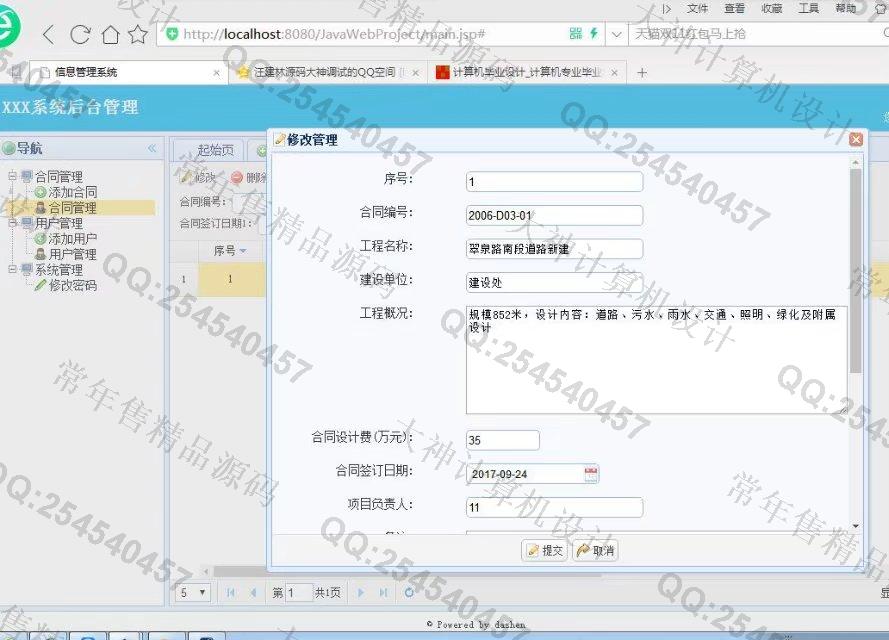Click the 提交 button
889x640 pixels.
[x=544, y=550]
